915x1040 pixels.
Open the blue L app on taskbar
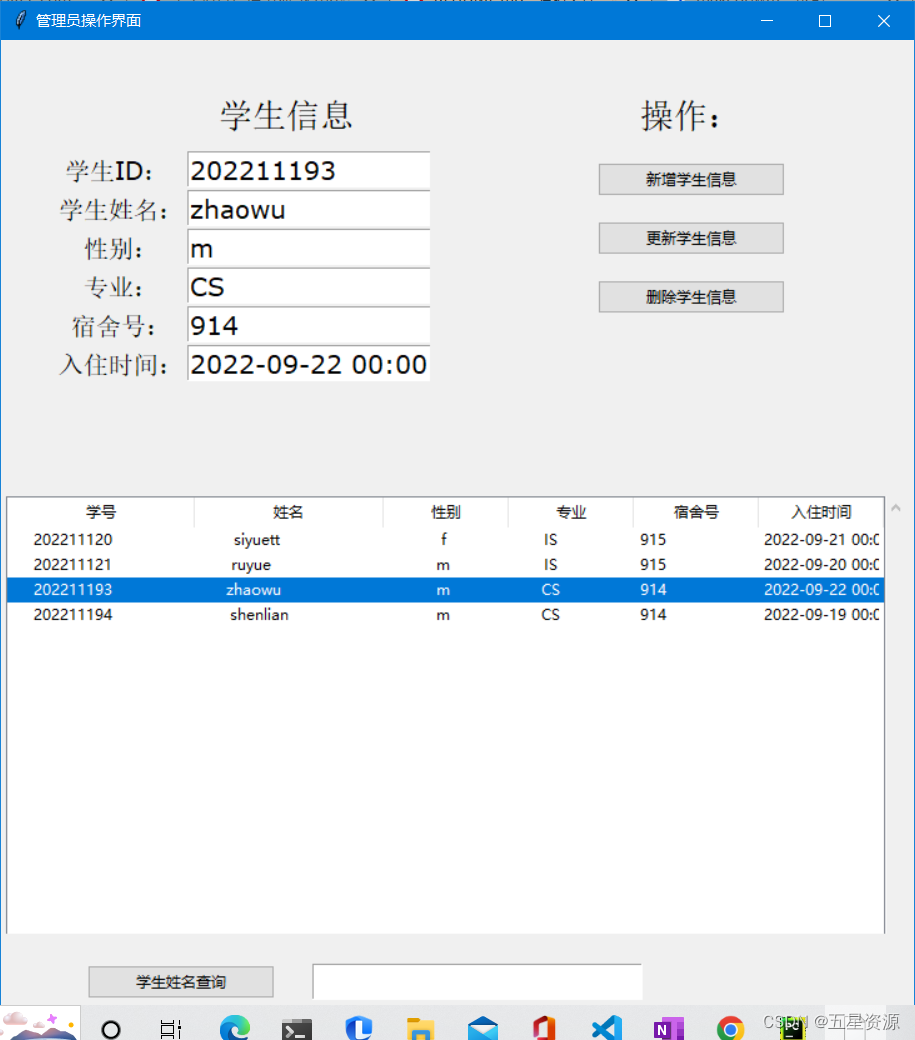pyautogui.click(x=359, y=1028)
